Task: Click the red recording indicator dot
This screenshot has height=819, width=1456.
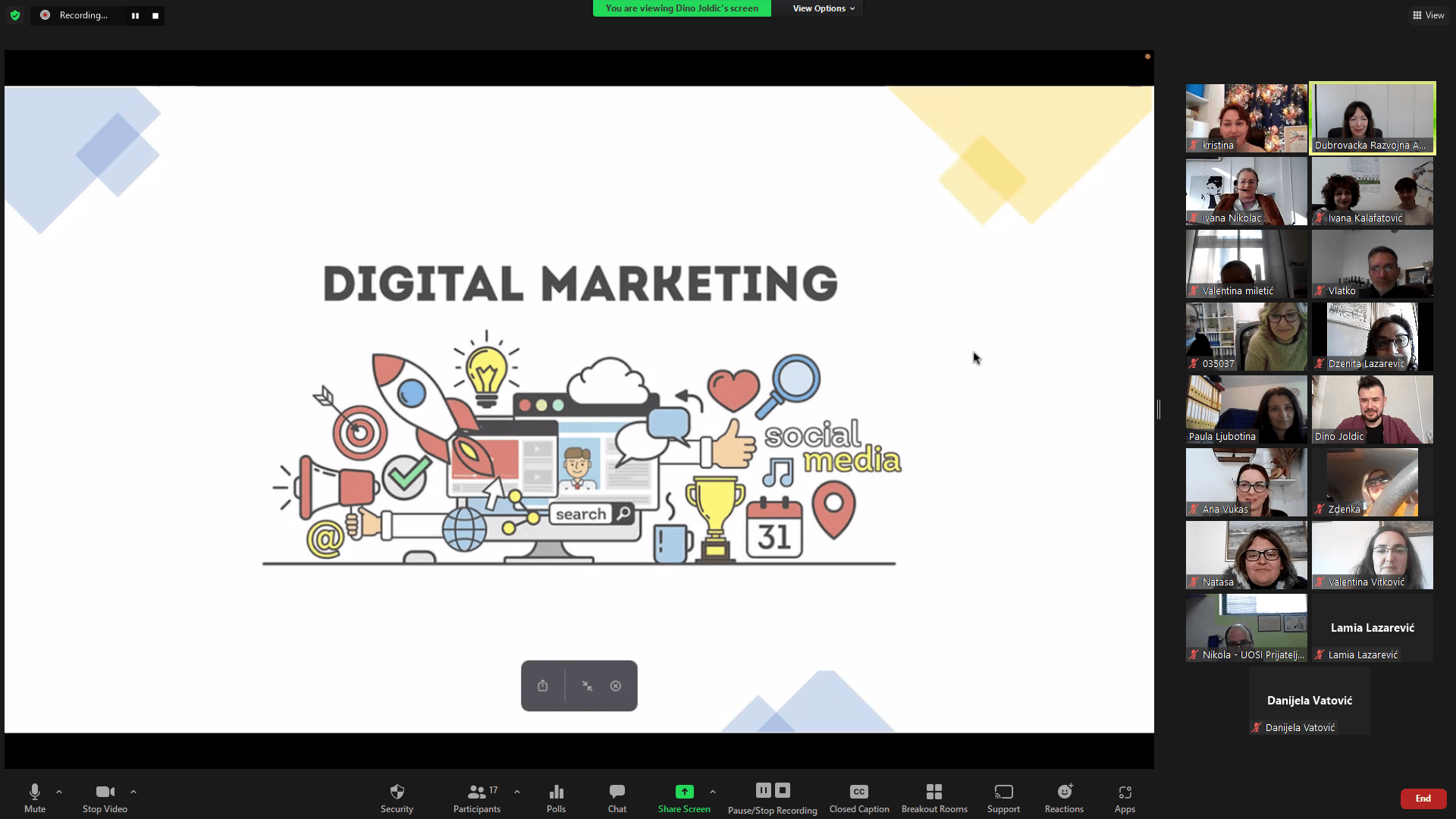Action: point(45,15)
